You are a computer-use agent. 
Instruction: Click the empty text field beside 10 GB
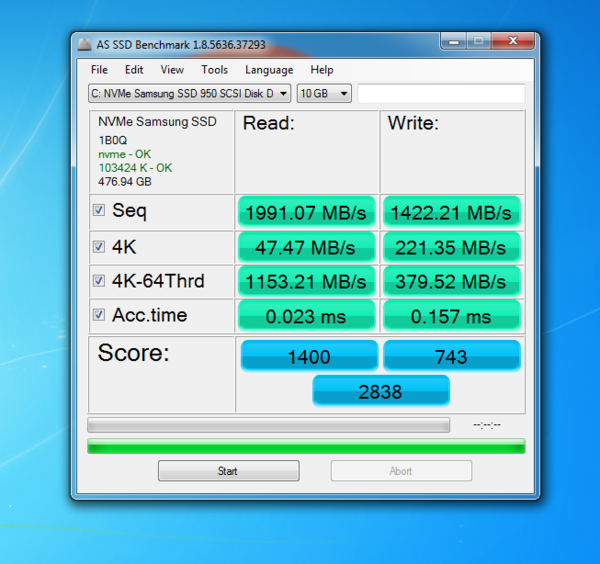(x=441, y=93)
